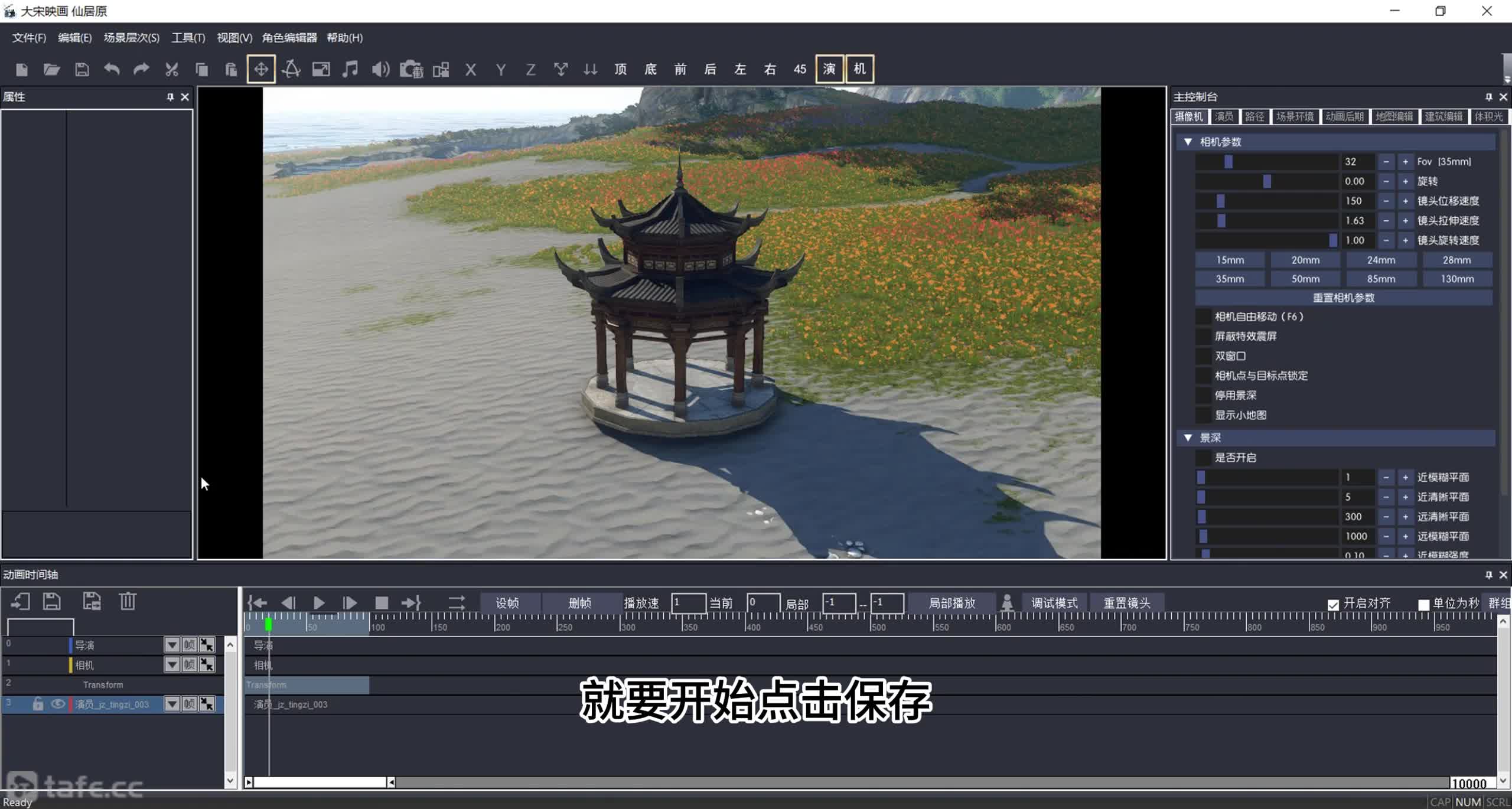The height and width of the screenshot is (809, 1512).
Task: Undo the last action with the arrow icon
Action: tap(112, 70)
